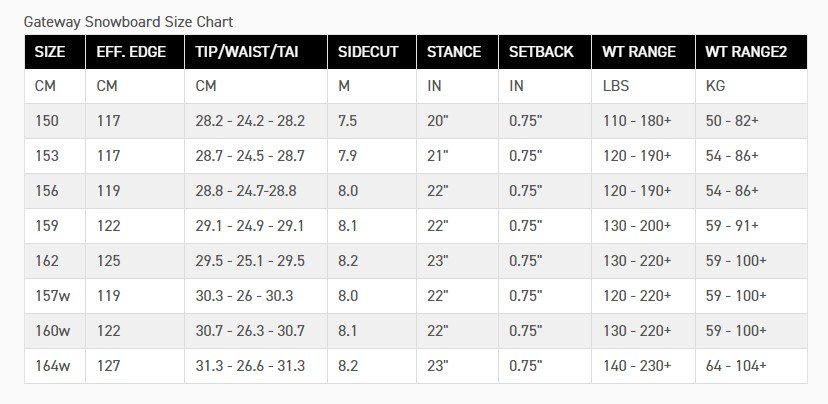This screenshot has width=828, height=404.
Task: Select the SIDECUT column header
Action: pos(372,52)
